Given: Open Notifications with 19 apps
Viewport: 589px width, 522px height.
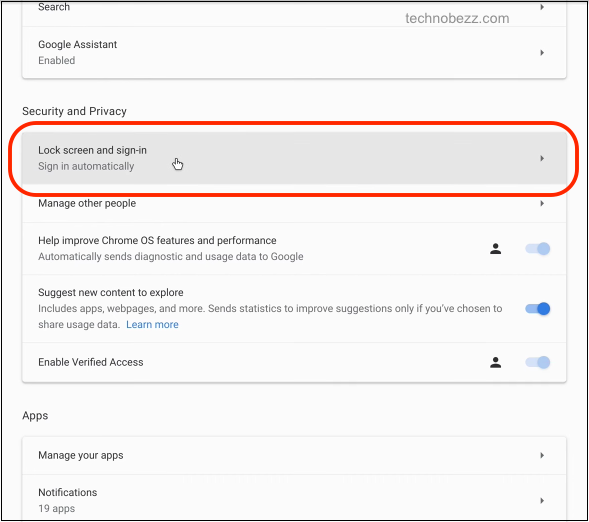Looking at the screenshot, I should pos(294,498).
